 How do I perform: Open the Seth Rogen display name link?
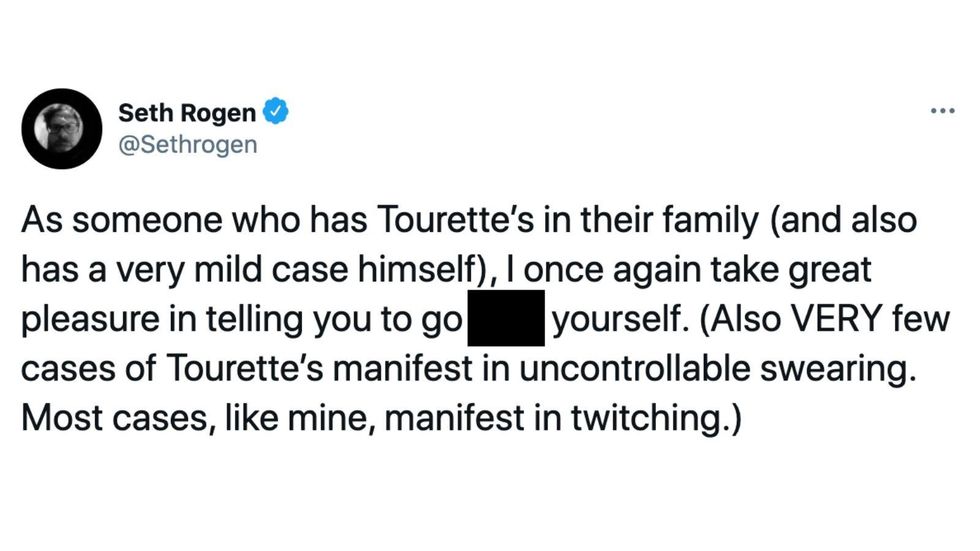(187, 113)
